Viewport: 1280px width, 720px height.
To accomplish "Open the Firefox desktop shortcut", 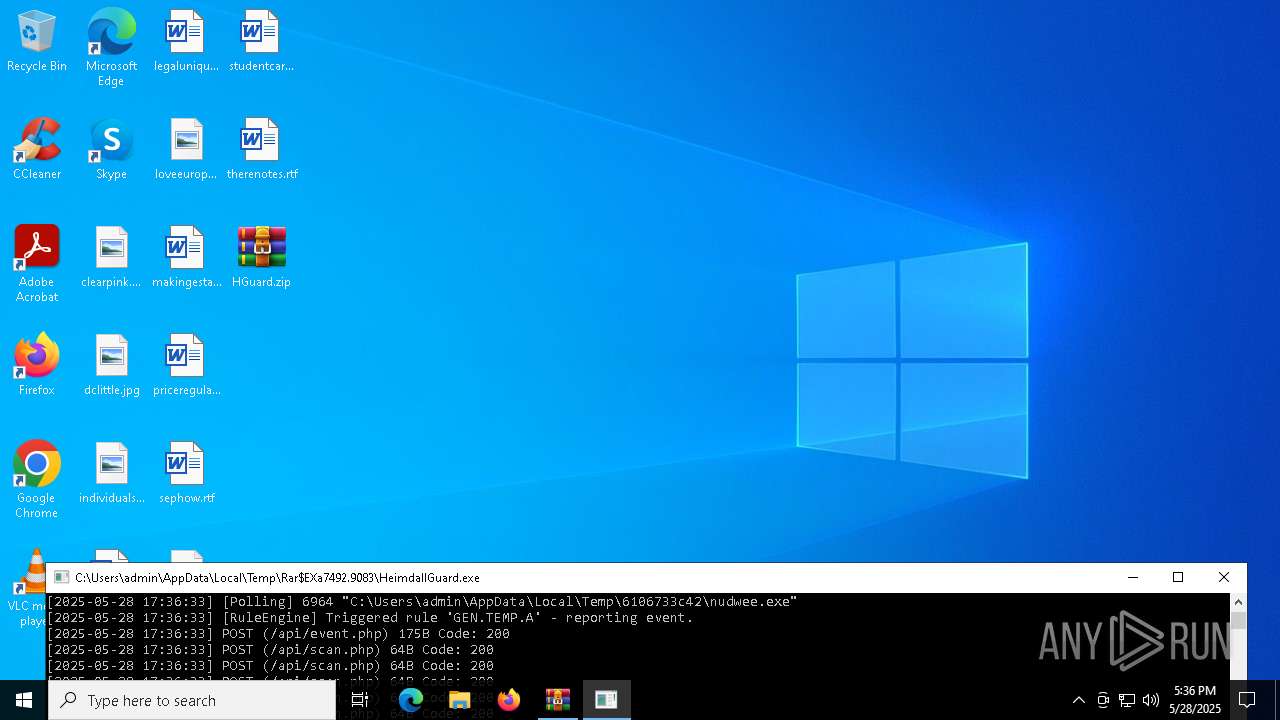I will (37, 366).
